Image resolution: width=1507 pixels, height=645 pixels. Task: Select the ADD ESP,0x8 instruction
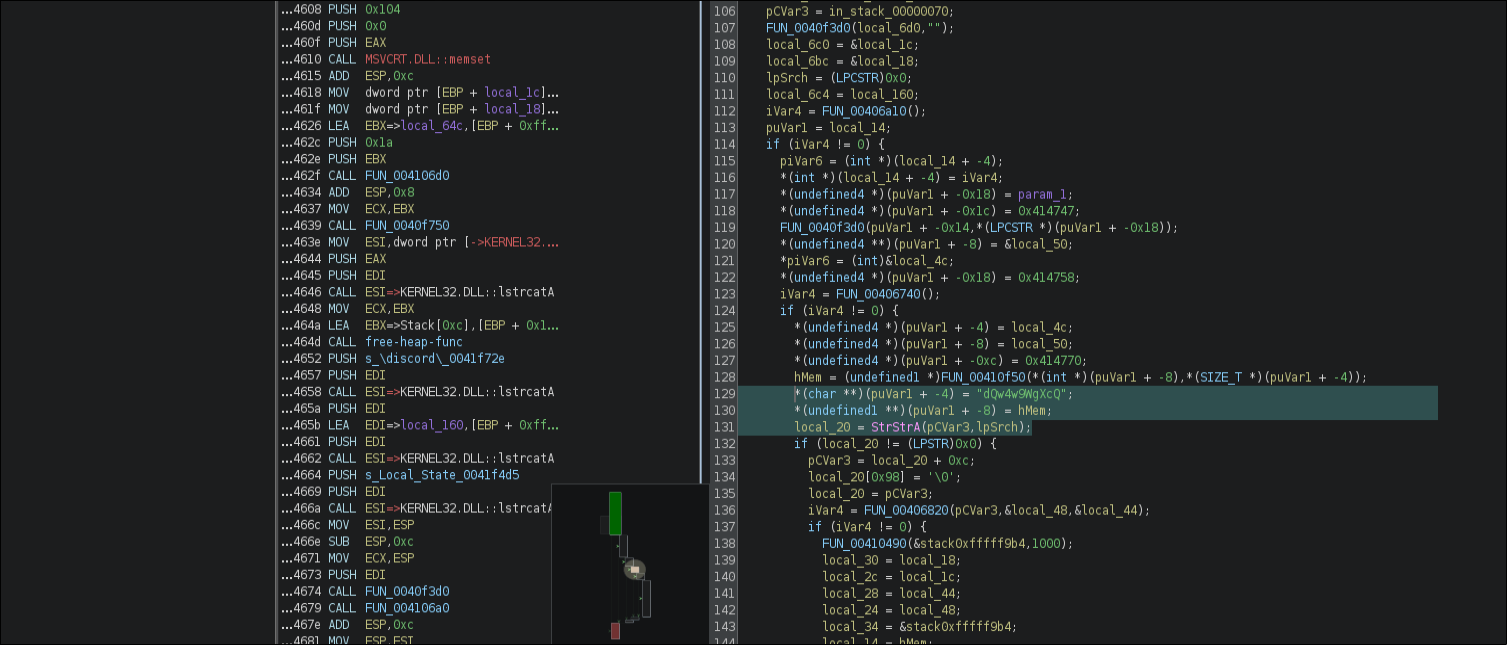pos(347,193)
